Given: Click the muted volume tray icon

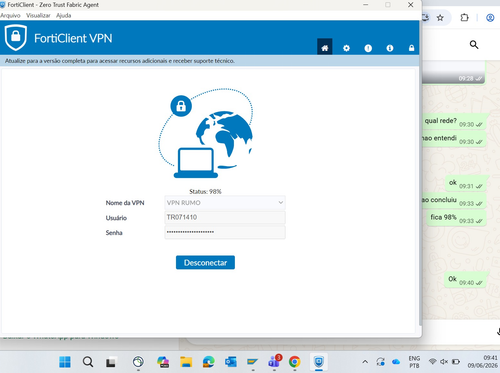Looking at the screenshot, I should click(444, 362).
